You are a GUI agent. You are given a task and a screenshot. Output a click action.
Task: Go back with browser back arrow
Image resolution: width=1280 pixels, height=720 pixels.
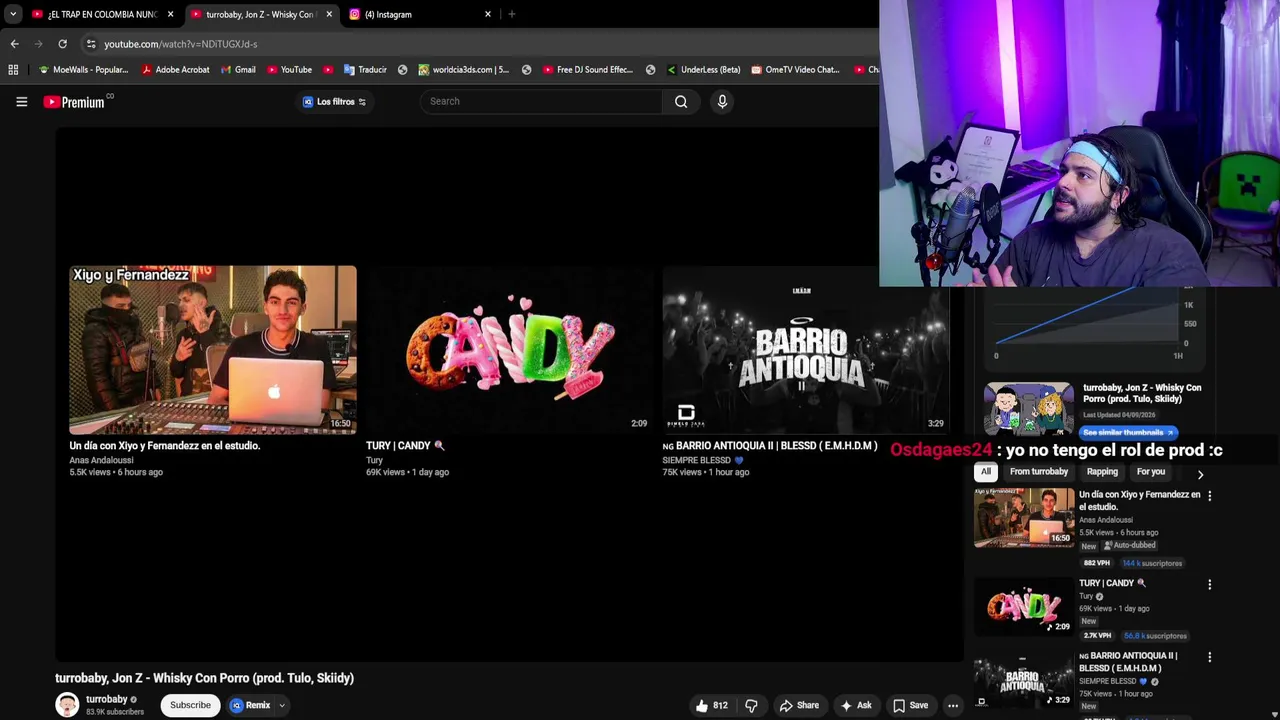14,44
